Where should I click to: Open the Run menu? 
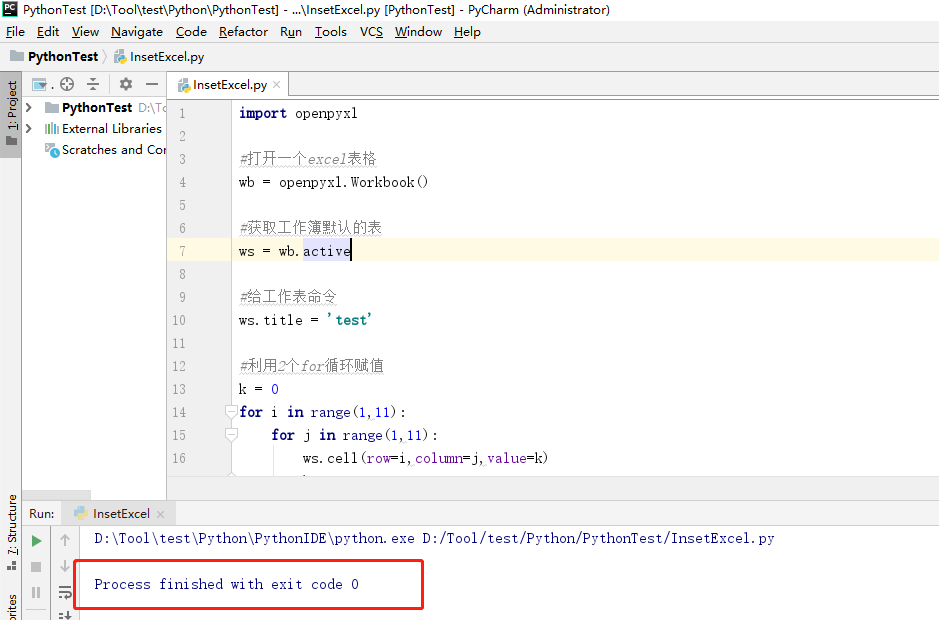point(290,31)
